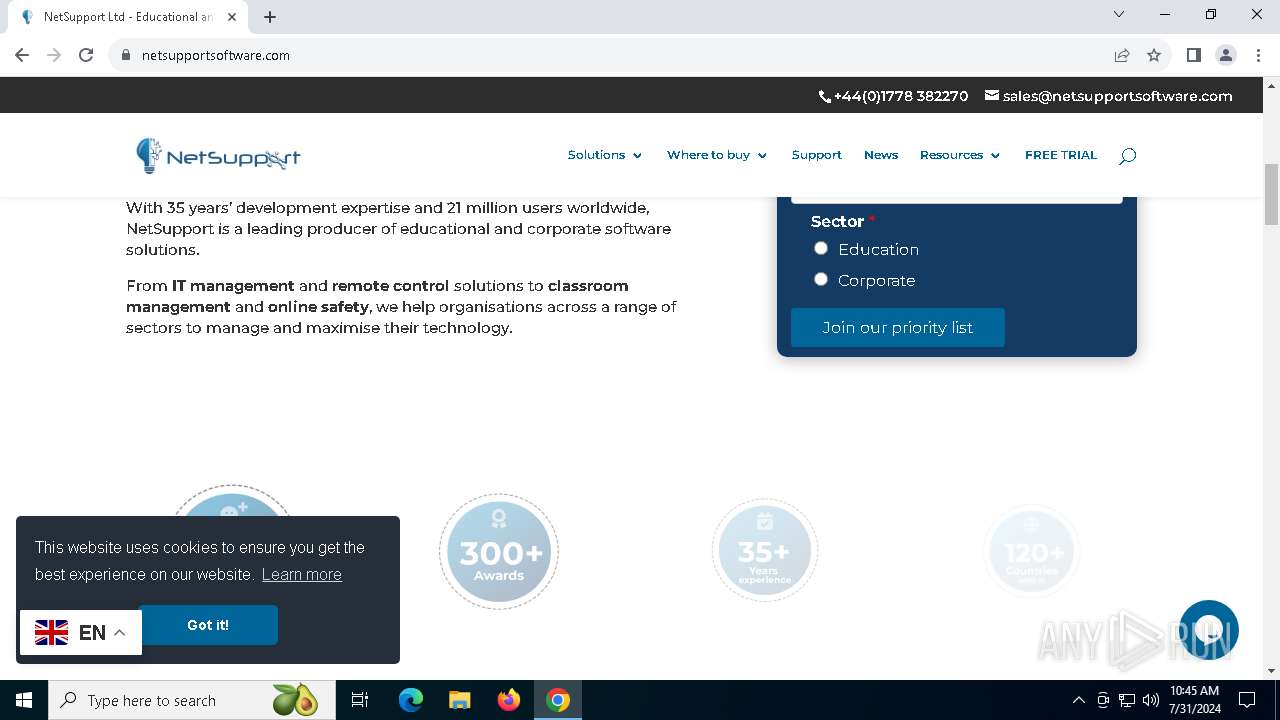Click the 300+ Awards badge
Viewport: 1280px width, 720px height.
click(499, 552)
